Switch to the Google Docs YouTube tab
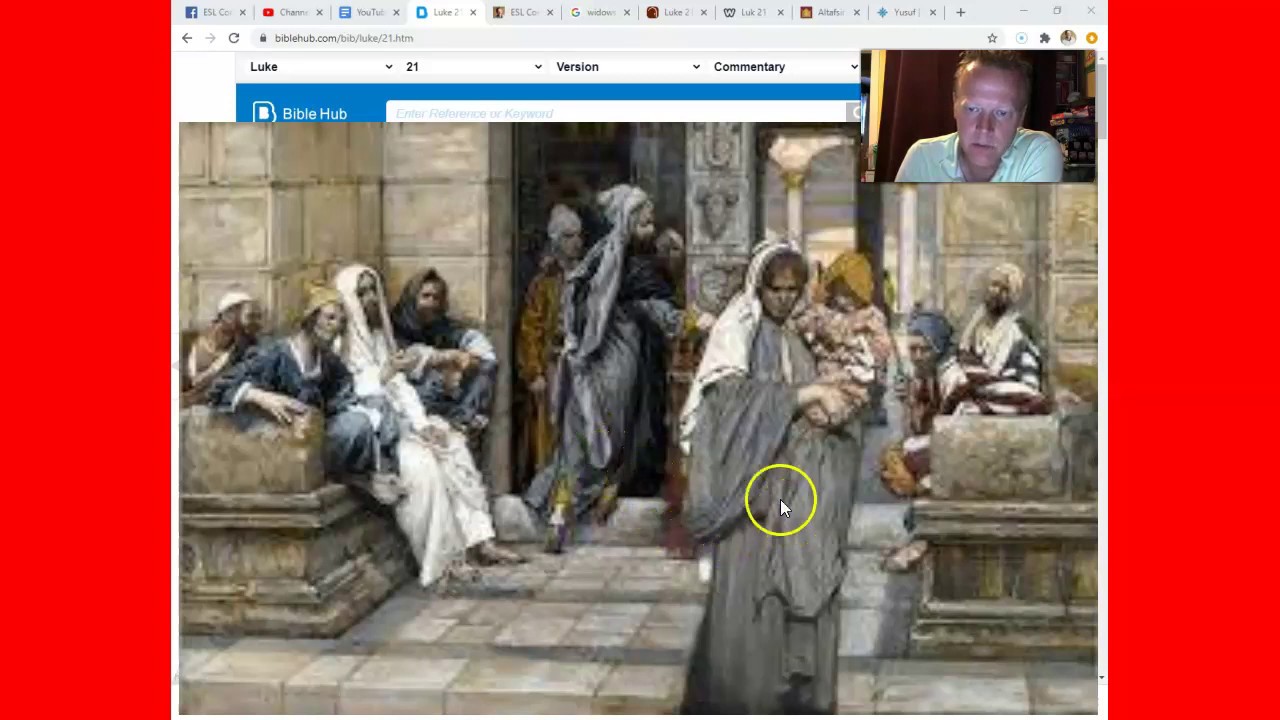Screen dimensions: 1280x720 tap(369, 12)
